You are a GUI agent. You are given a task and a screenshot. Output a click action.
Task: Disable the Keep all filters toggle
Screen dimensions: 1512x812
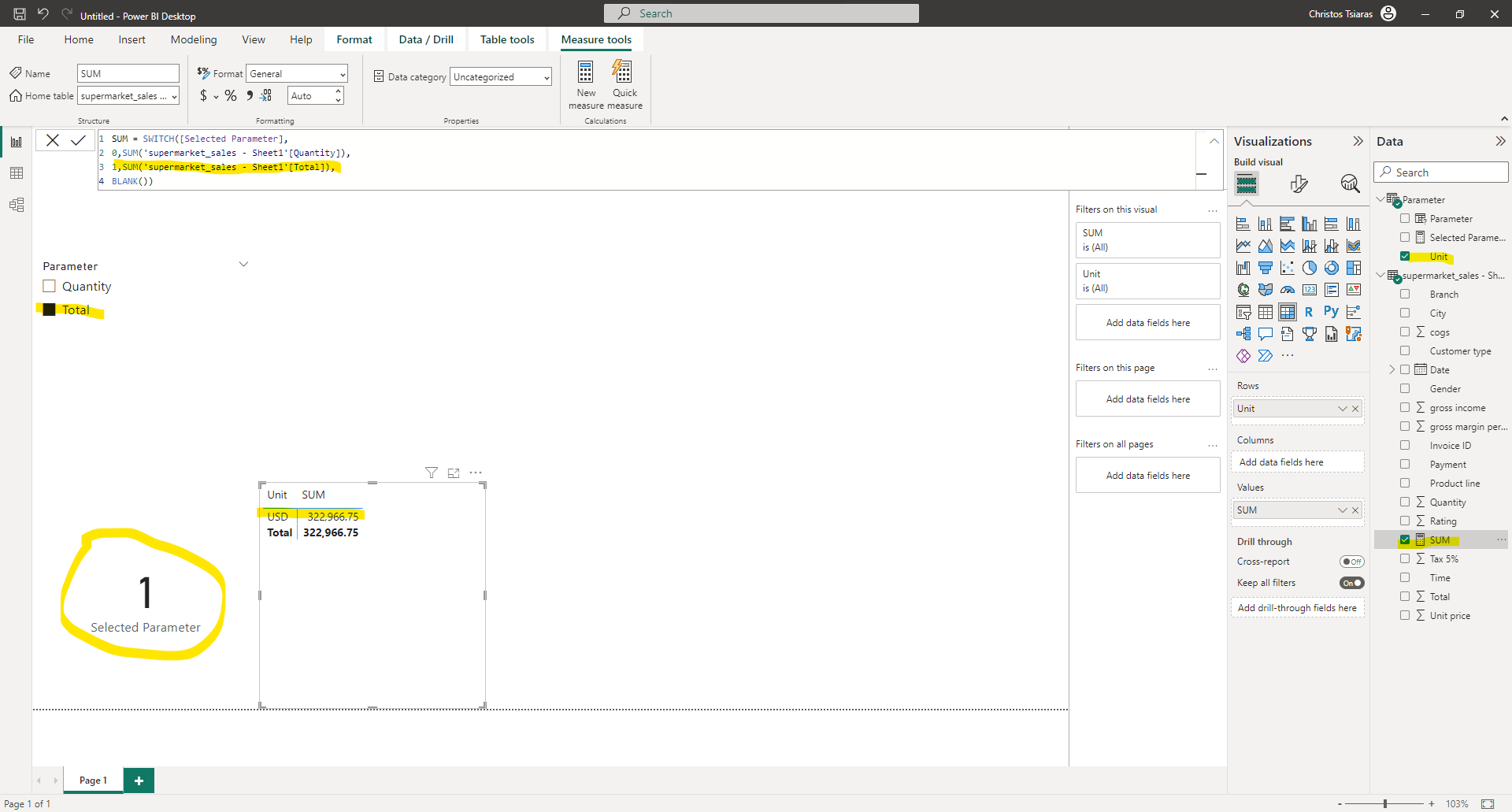[x=1351, y=583]
